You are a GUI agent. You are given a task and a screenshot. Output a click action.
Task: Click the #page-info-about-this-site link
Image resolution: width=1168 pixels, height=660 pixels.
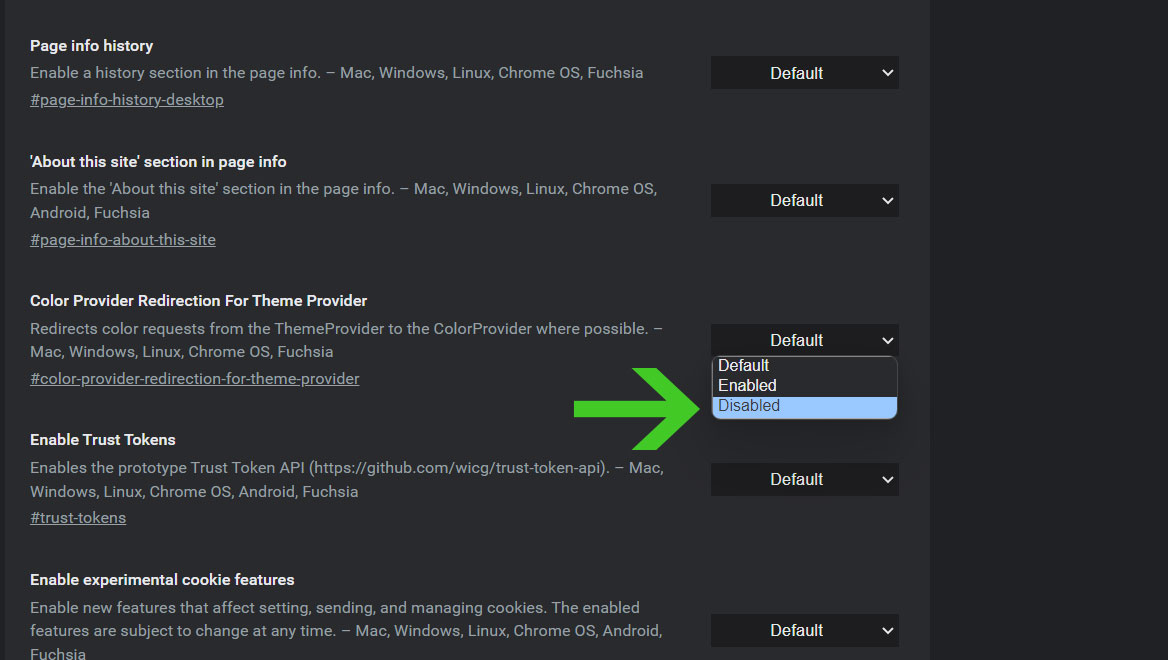(x=123, y=240)
